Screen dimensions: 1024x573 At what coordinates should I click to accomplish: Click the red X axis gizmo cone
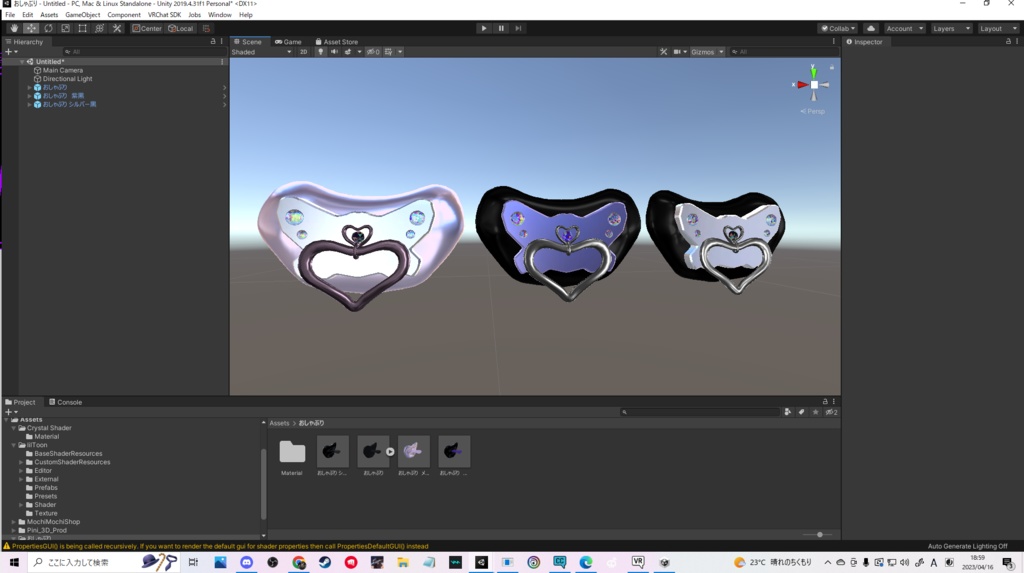[x=801, y=84]
